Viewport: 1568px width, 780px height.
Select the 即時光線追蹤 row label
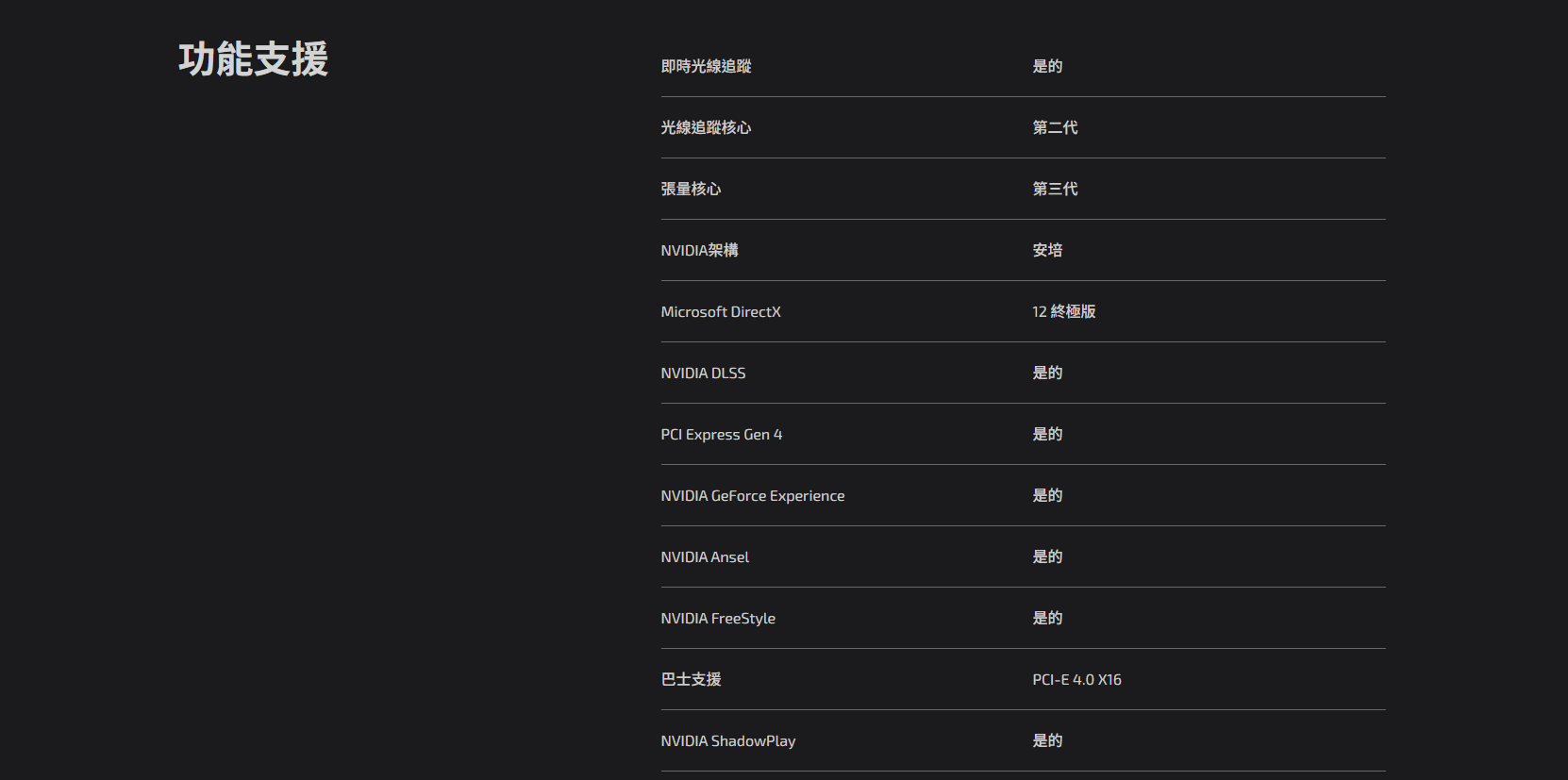[707, 66]
